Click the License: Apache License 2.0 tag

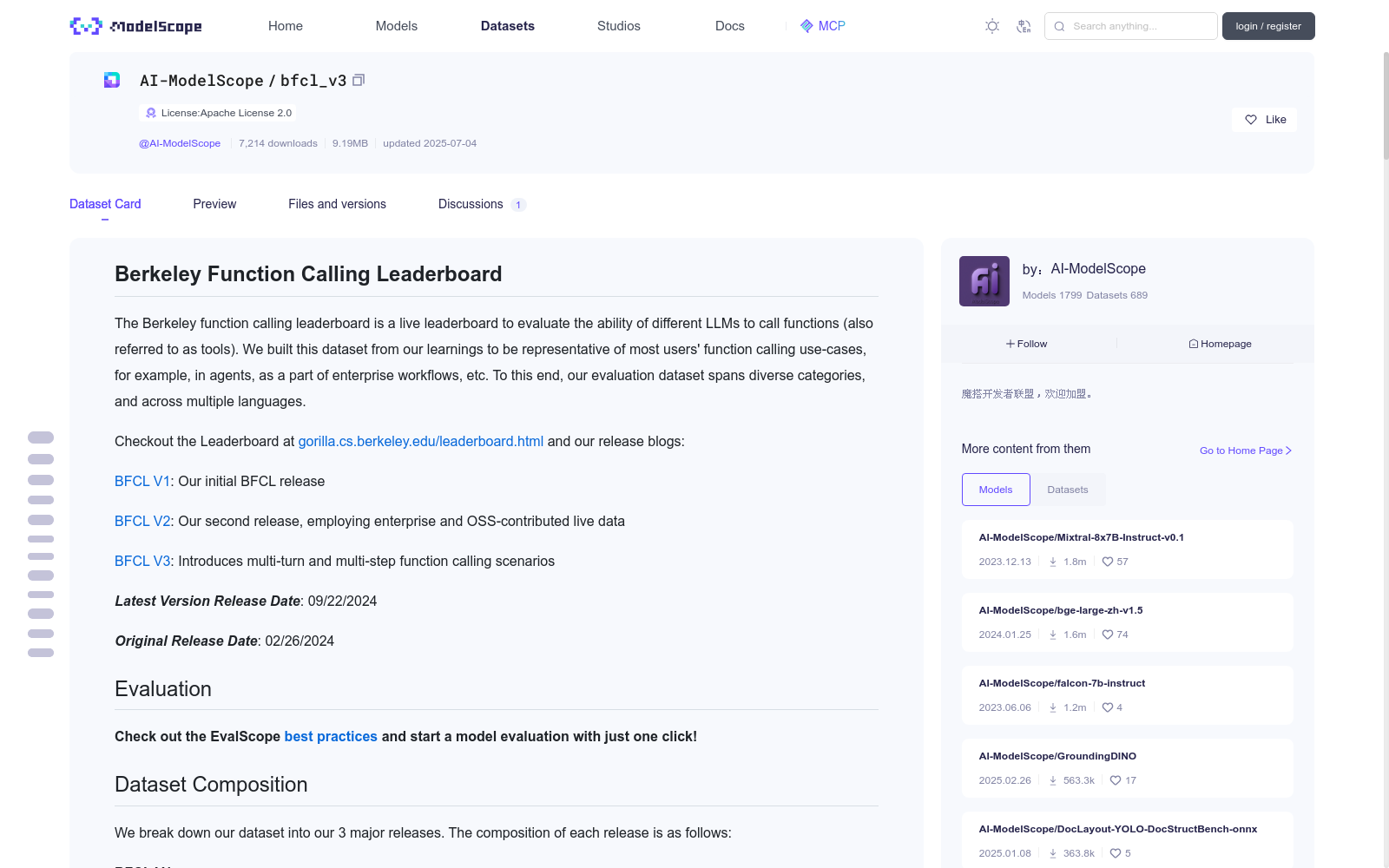click(218, 113)
